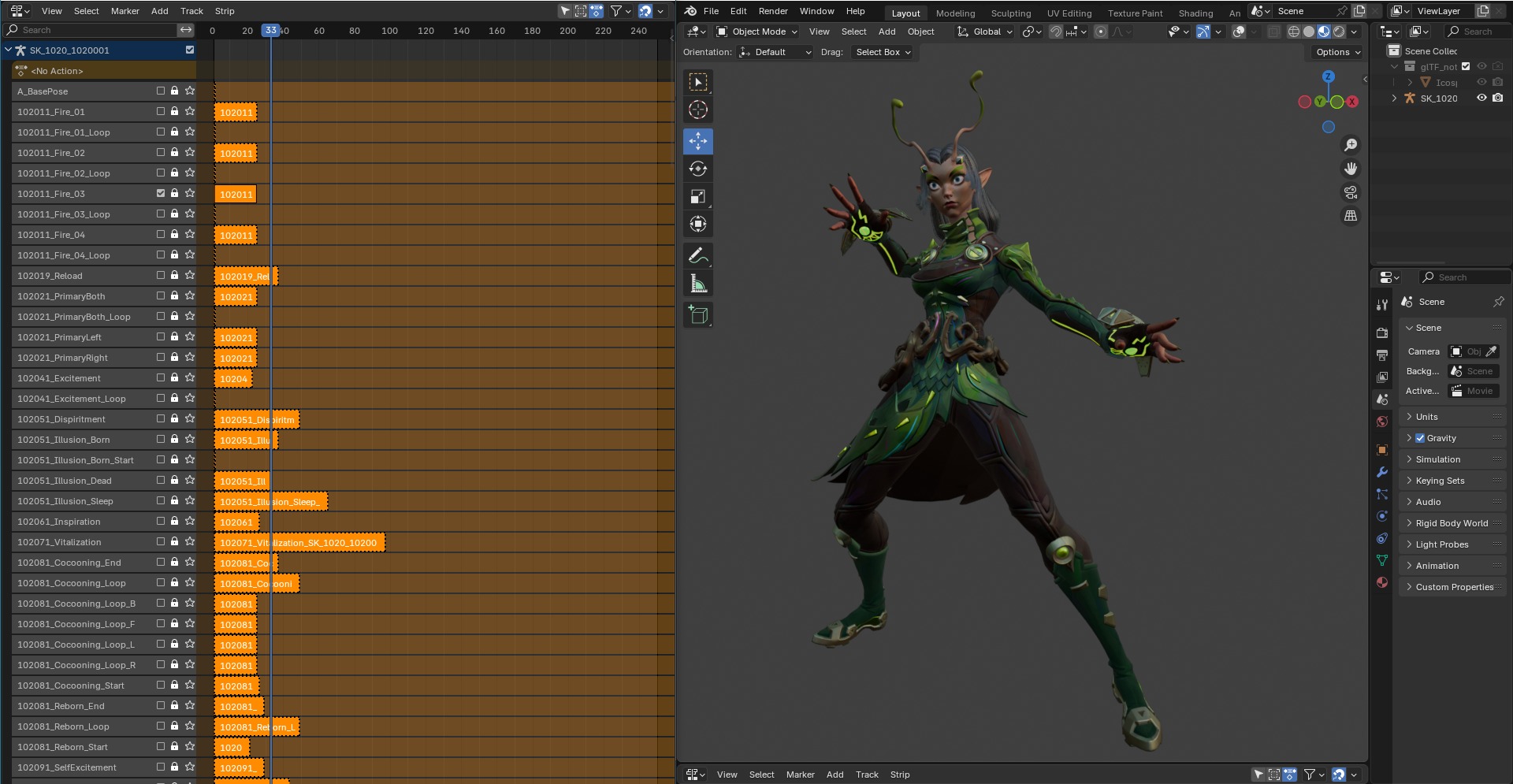Activate the Scale tool
Image resolution: width=1513 pixels, height=784 pixels.
(x=698, y=196)
